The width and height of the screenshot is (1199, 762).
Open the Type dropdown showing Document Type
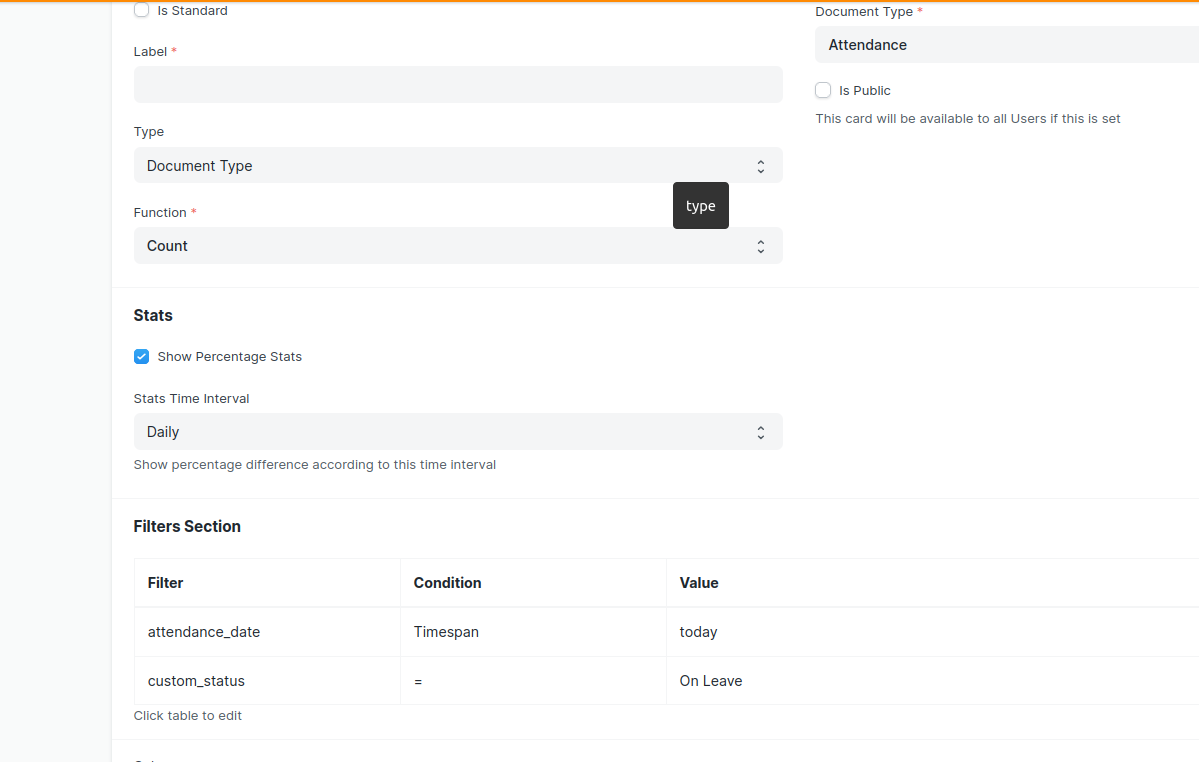pyautogui.click(x=458, y=165)
